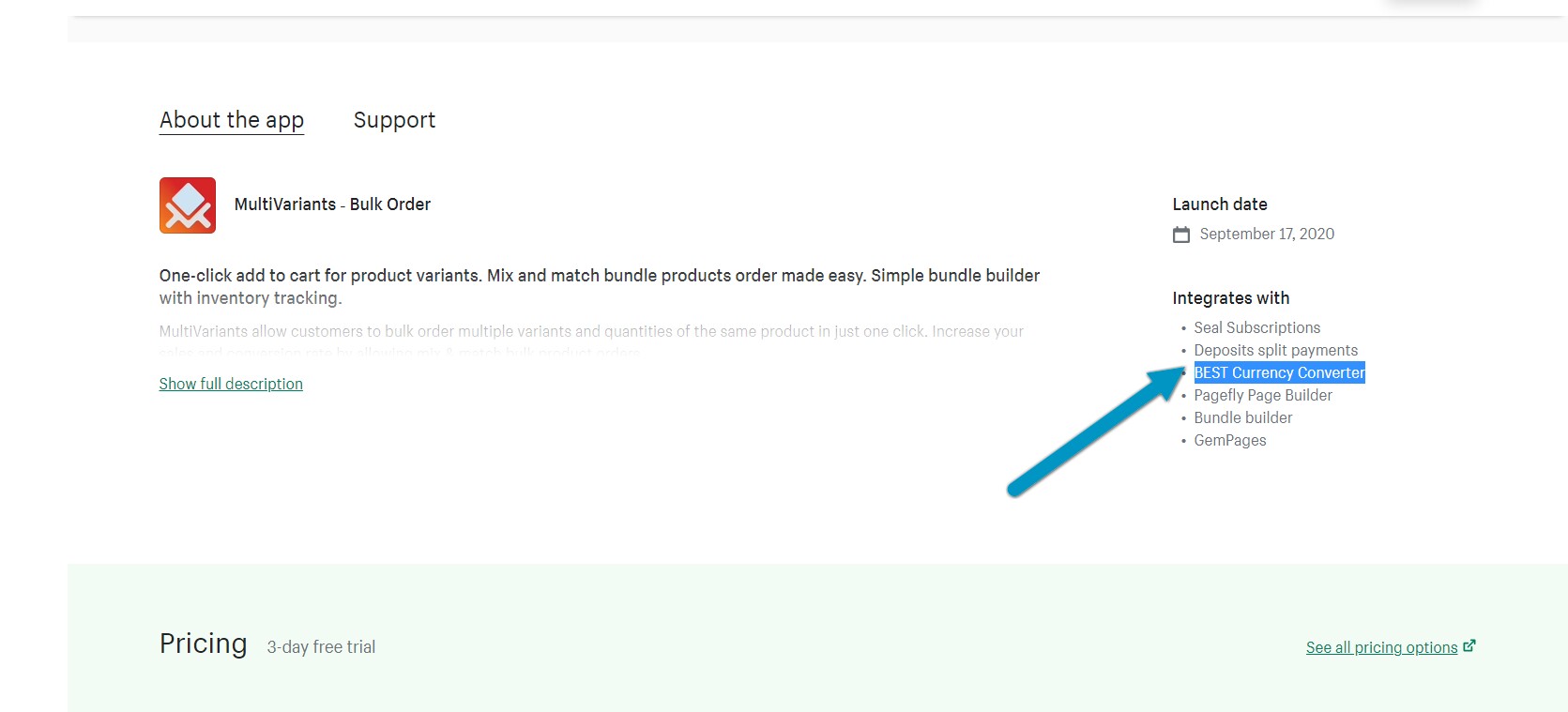Select Bundle builder list item
This screenshot has height=712, width=1568.
(x=1243, y=417)
